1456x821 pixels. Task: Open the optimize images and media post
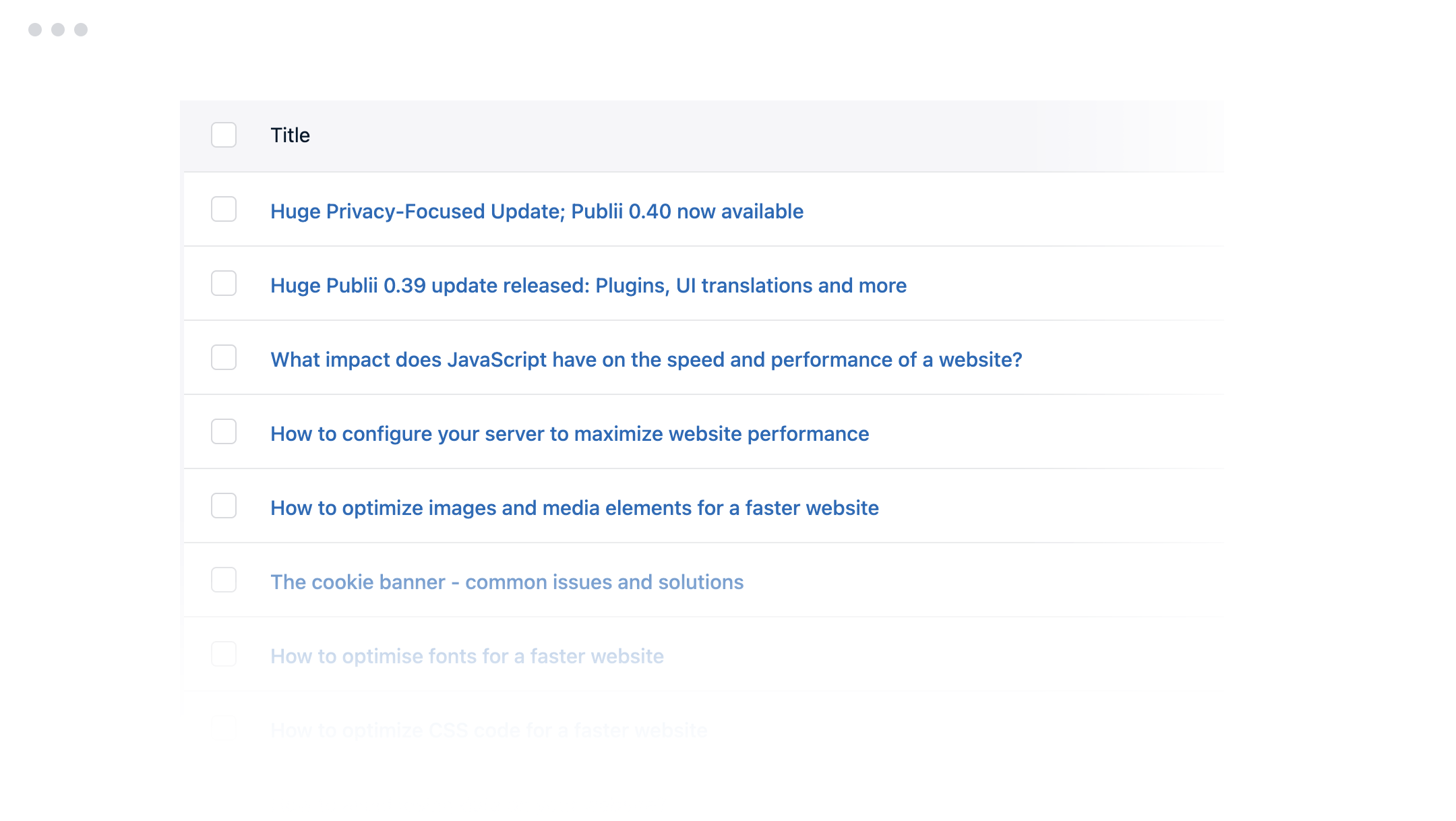coord(574,508)
